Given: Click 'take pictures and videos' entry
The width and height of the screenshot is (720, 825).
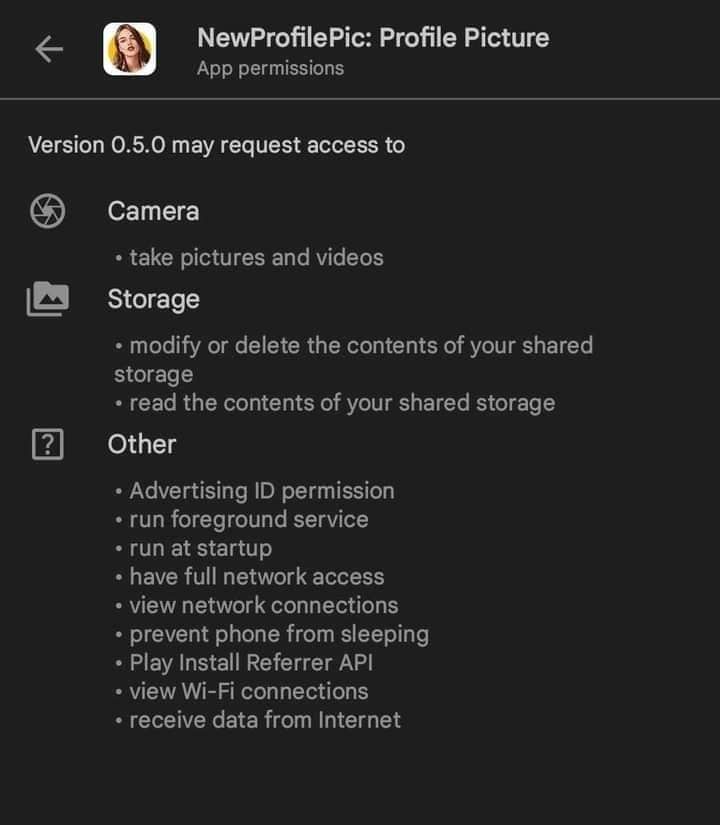Looking at the screenshot, I should click(256, 257).
